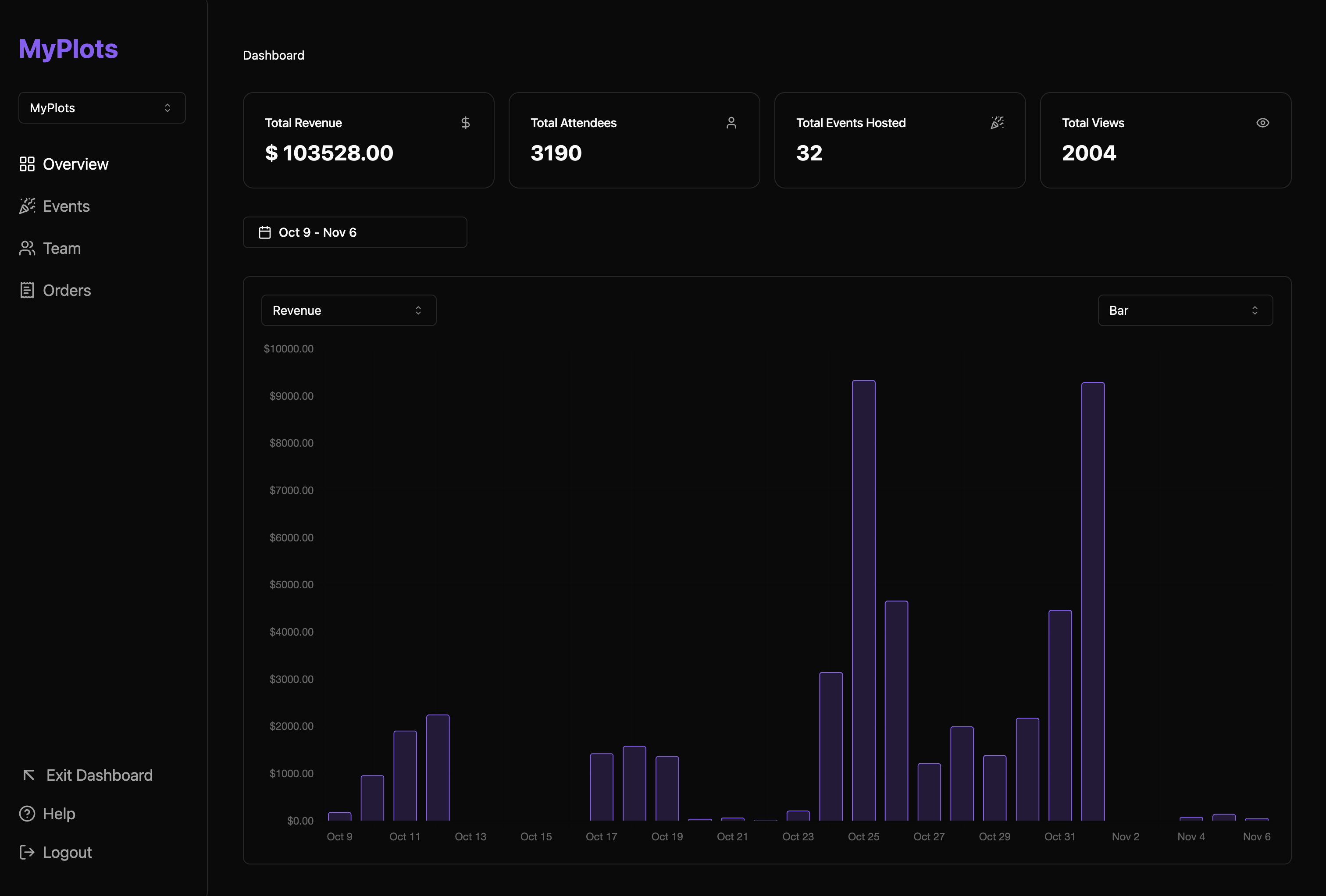
Task: Click the Orders receipt icon
Action: (x=27, y=290)
